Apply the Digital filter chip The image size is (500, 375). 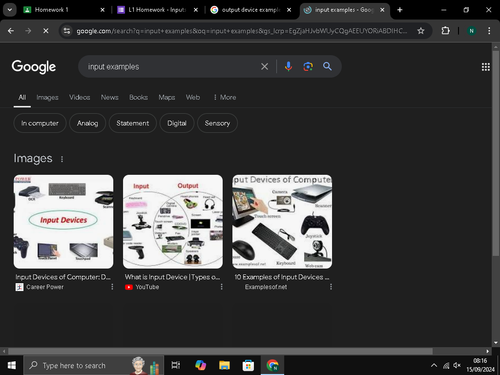177,123
